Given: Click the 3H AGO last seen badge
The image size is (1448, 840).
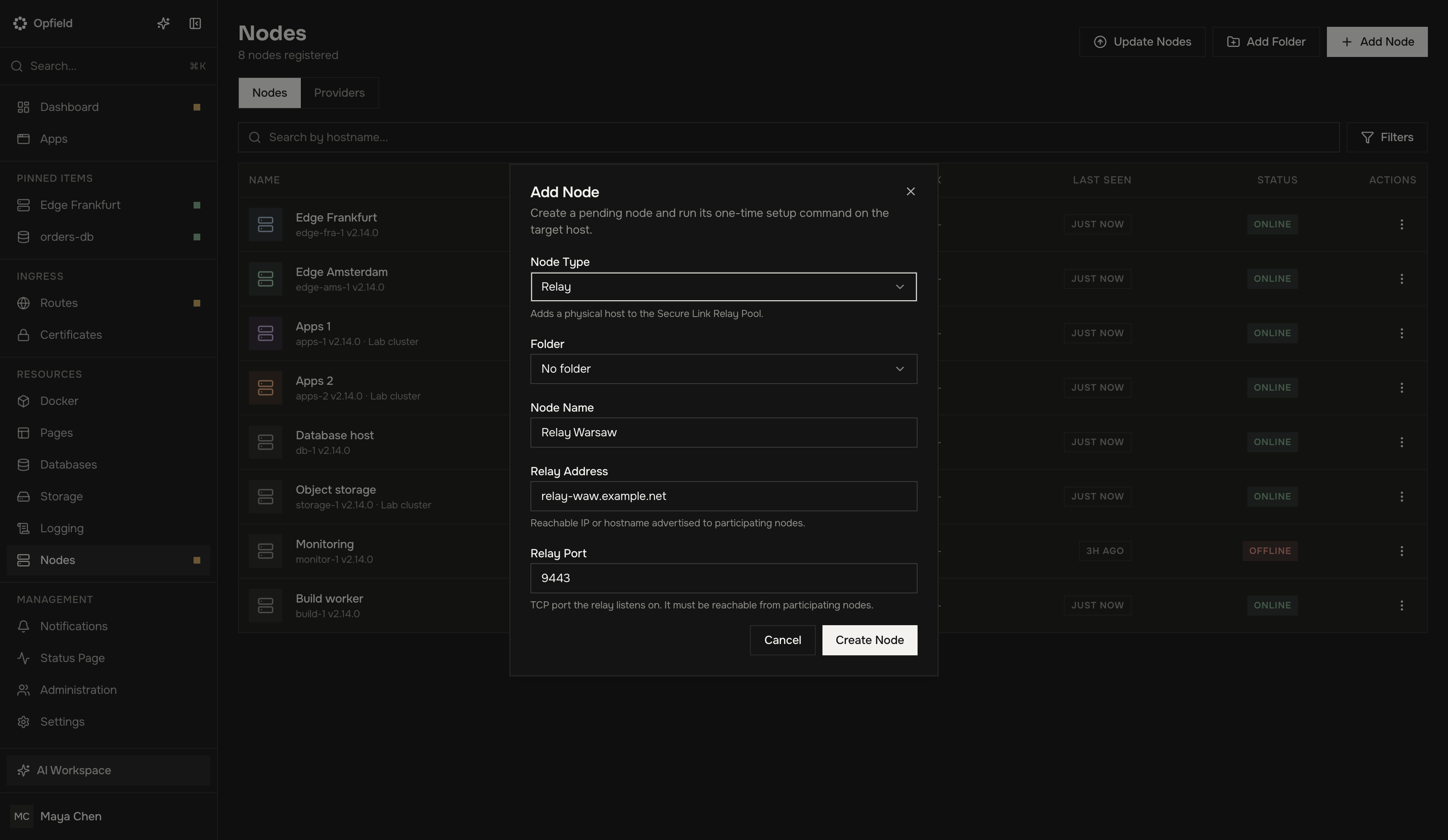Looking at the screenshot, I should [x=1104, y=551].
